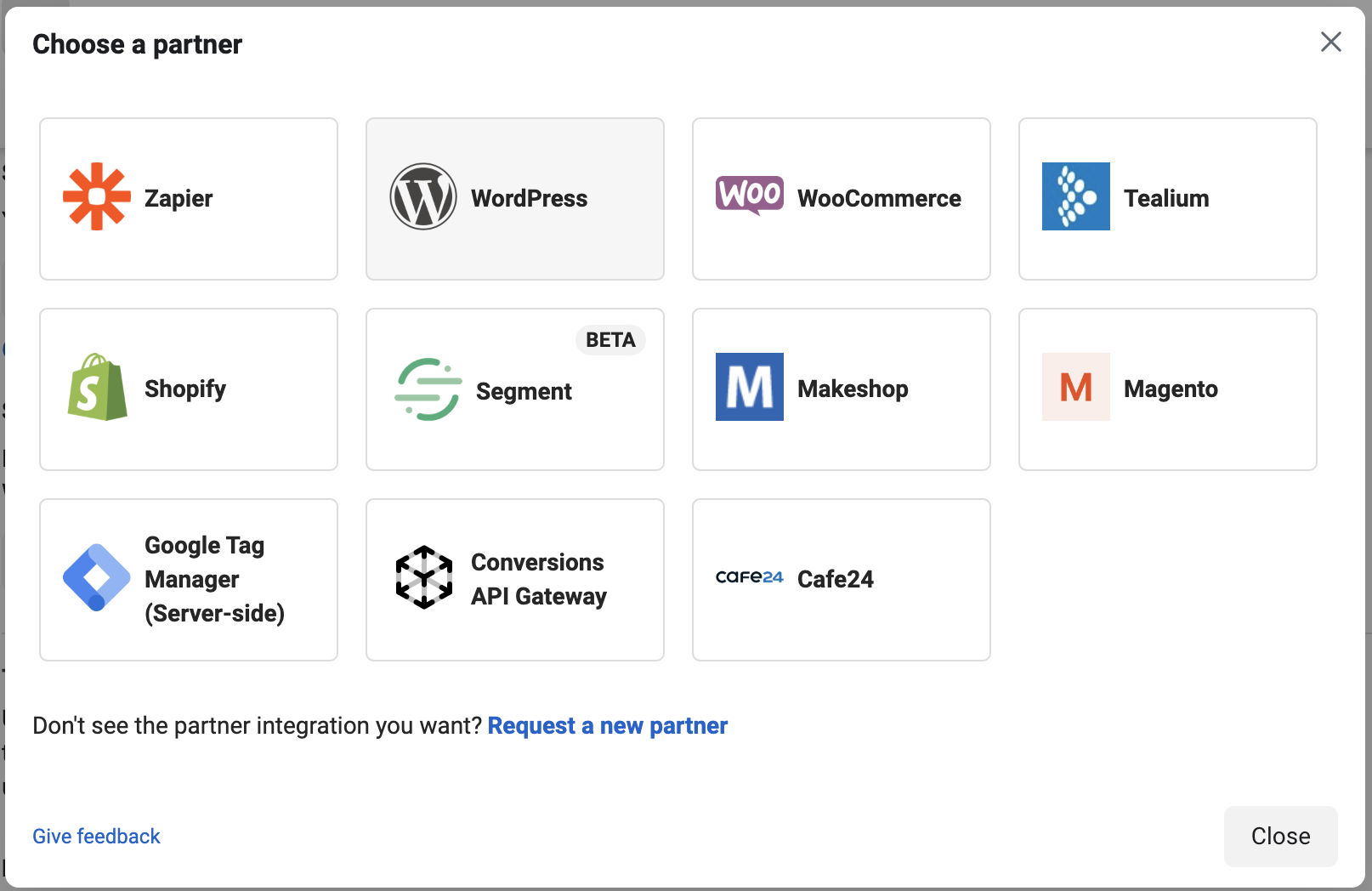Select the Segment partner card
The height and width of the screenshot is (891, 1372).
tap(515, 389)
